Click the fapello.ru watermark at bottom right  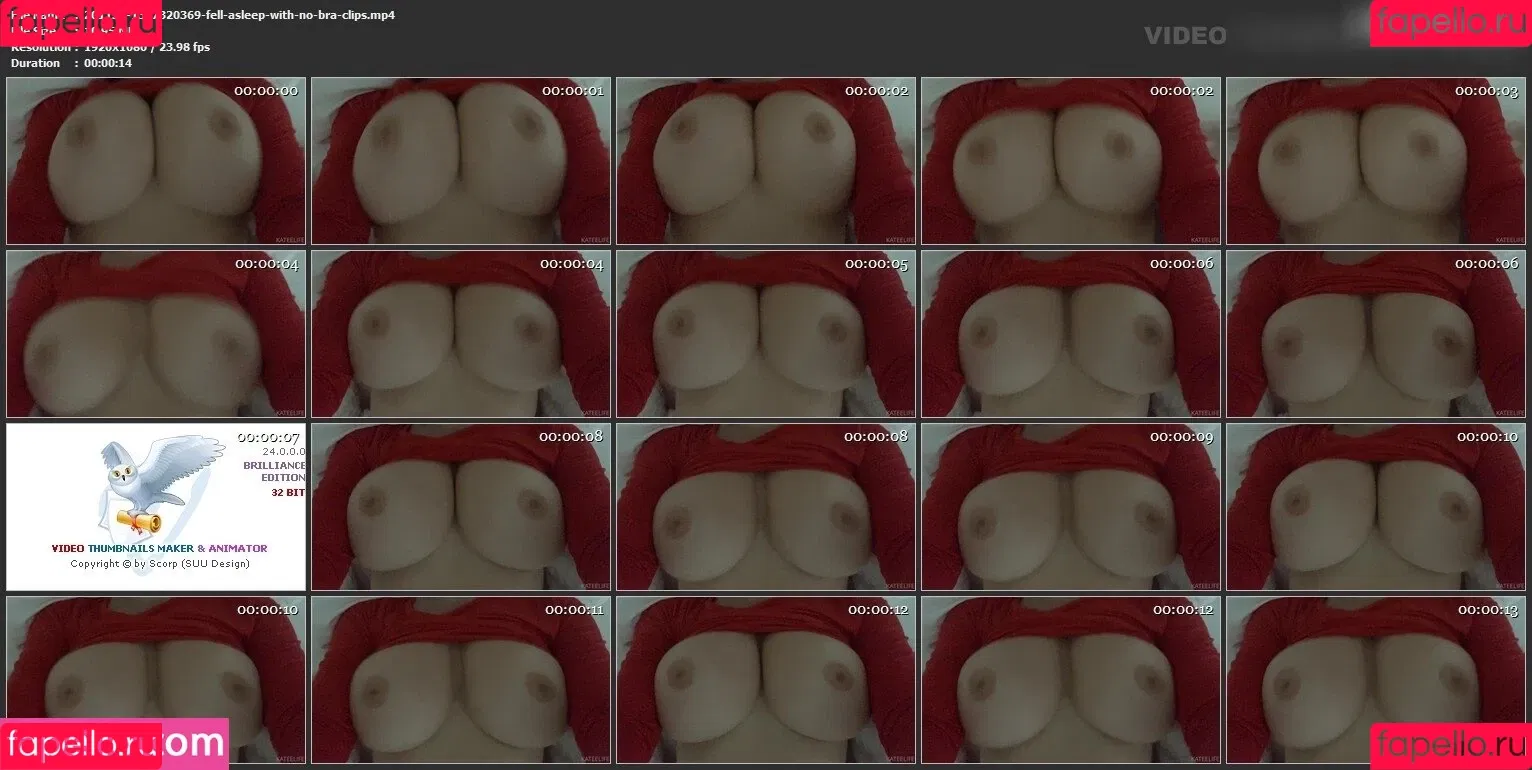click(x=1450, y=745)
